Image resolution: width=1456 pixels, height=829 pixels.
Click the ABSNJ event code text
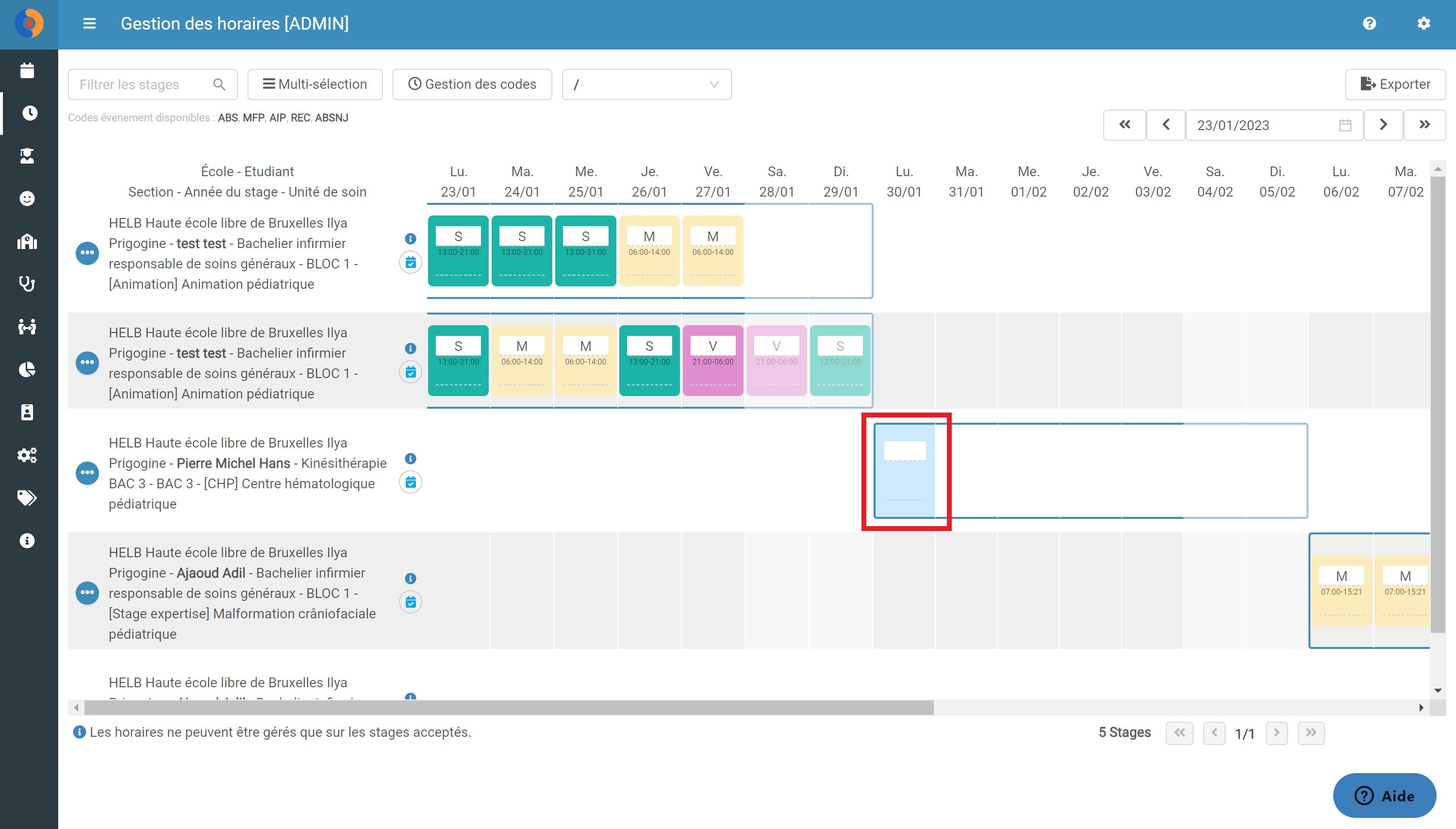pos(331,118)
